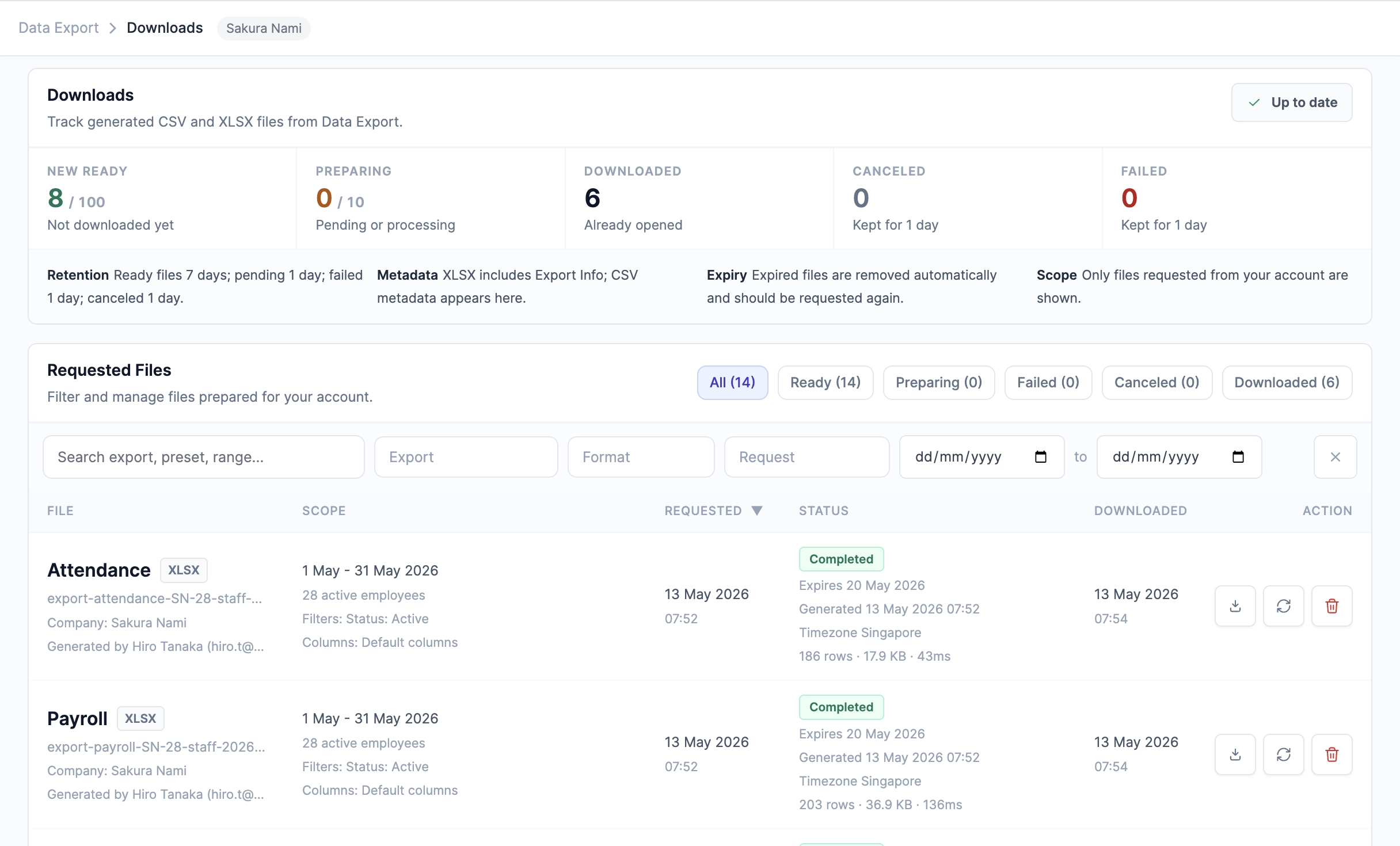Clear all filters with the X button
1400x846 pixels.
click(1335, 457)
